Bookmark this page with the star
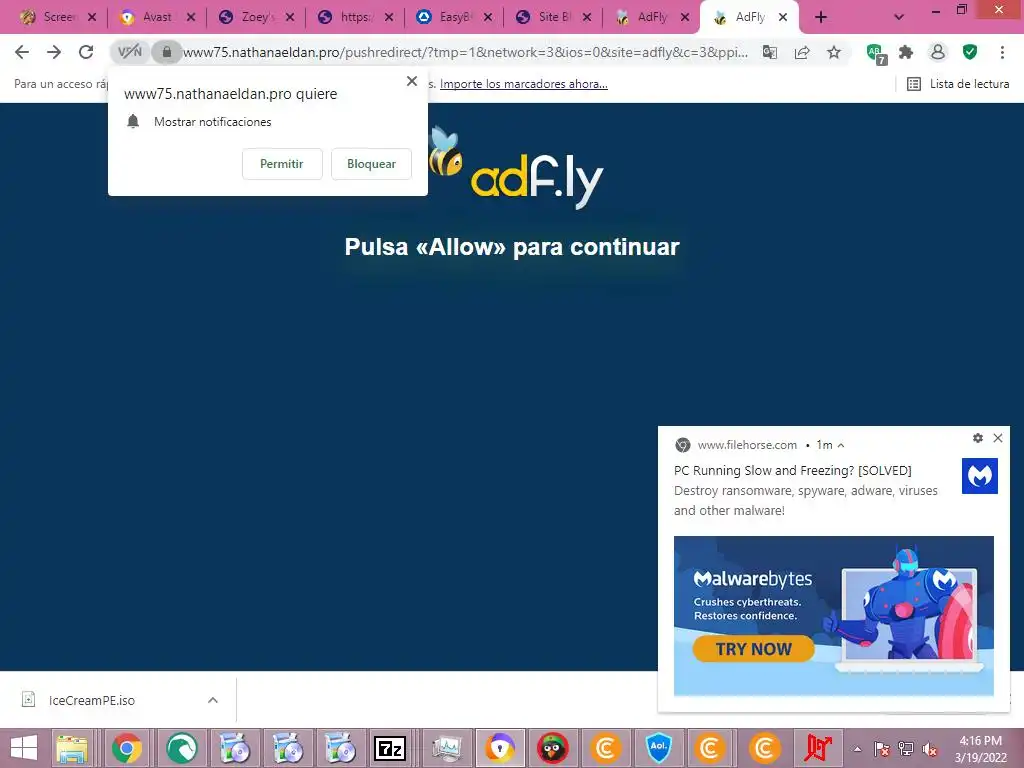The width and height of the screenshot is (1024, 768). [834, 52]
